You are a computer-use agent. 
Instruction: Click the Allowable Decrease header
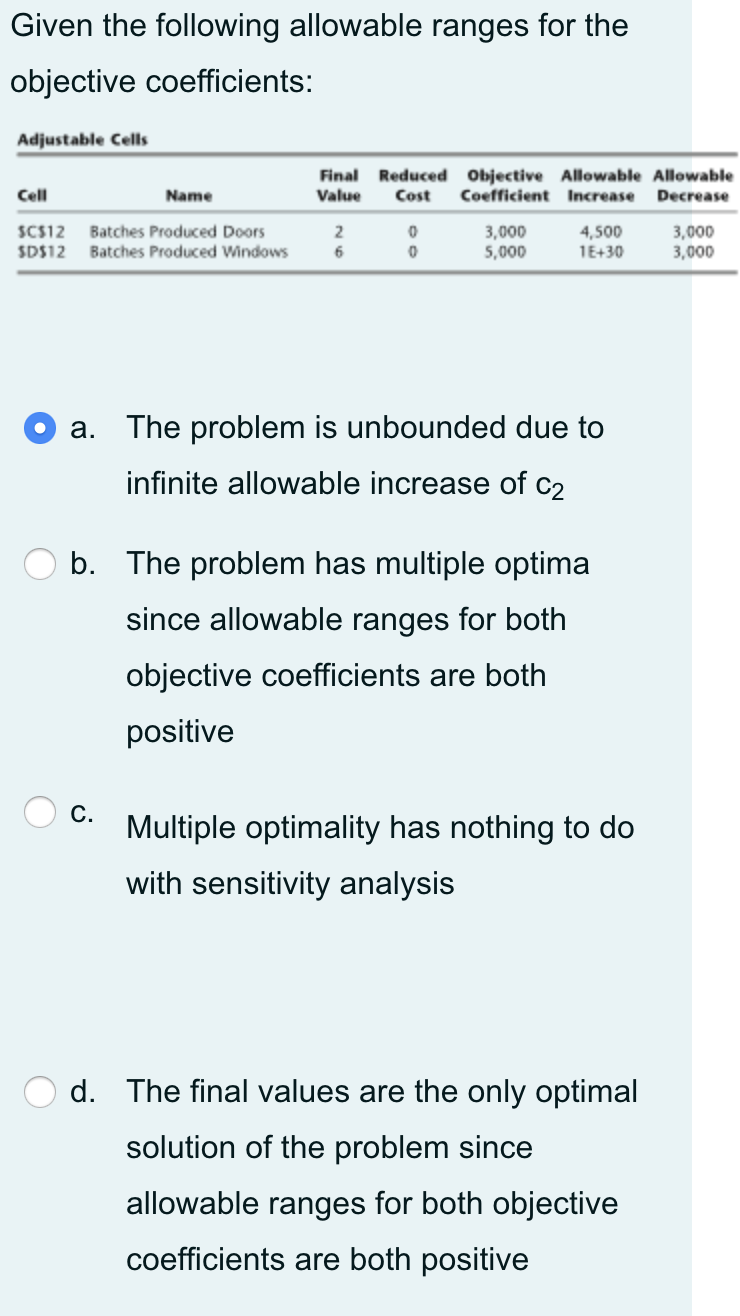(x=692, y=185)
